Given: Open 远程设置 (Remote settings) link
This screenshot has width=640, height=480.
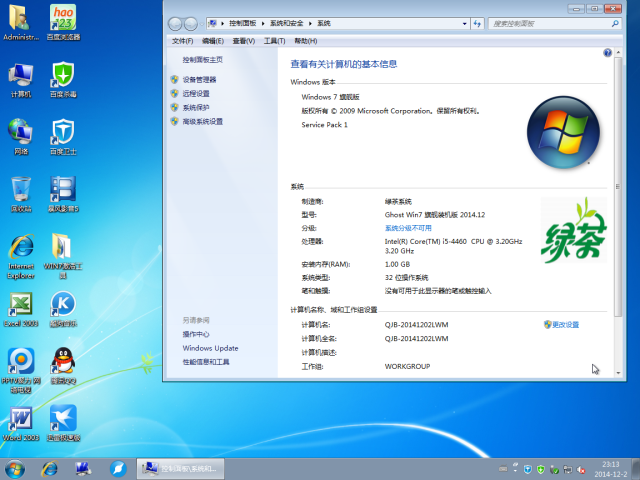Looking at the screenshot, I should 196,93.
